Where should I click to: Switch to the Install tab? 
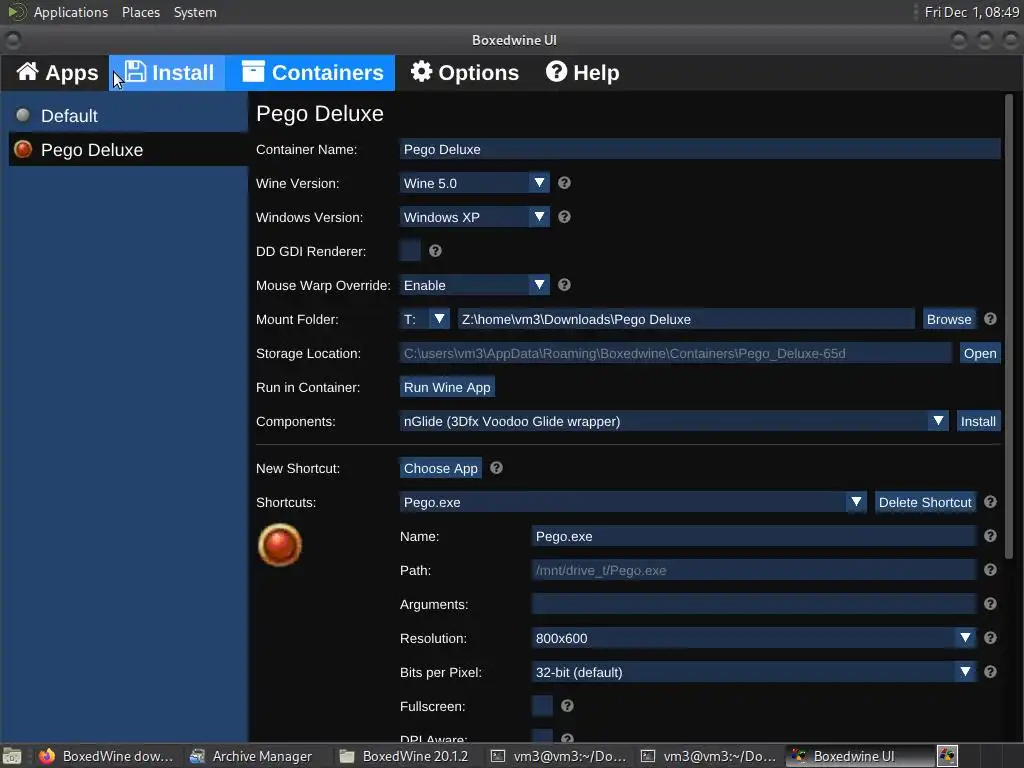[168, 72]
